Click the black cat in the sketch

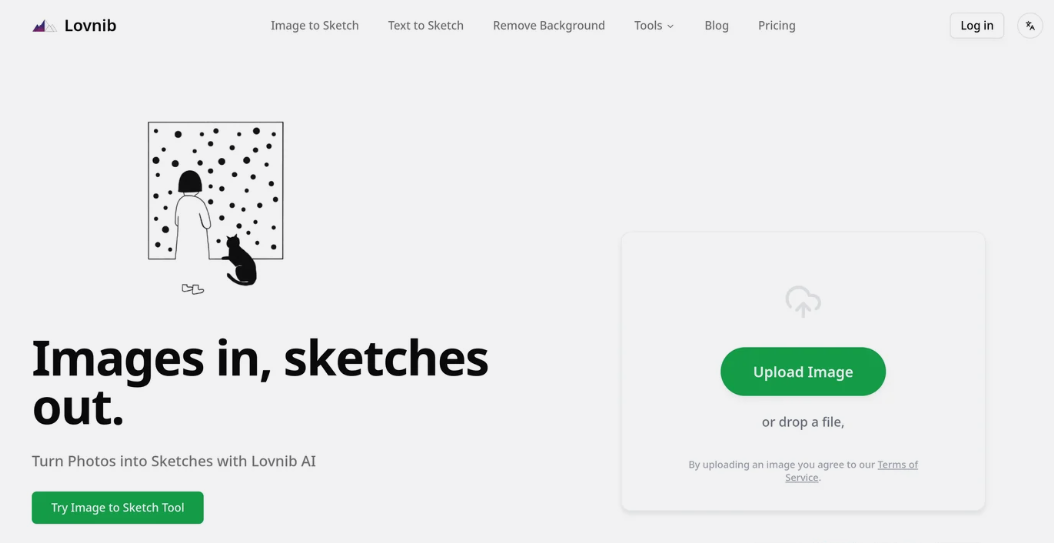tap(240, 261)
